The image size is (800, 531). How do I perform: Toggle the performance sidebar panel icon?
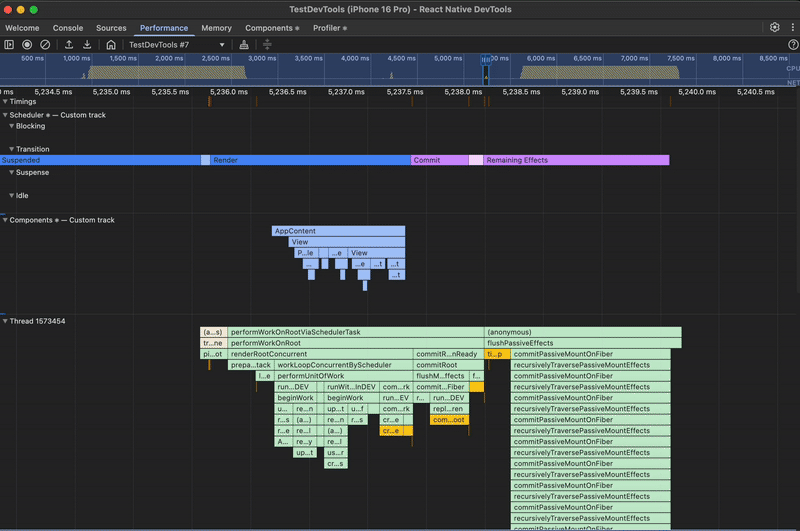pyautogui.click(x=9, y=45)
